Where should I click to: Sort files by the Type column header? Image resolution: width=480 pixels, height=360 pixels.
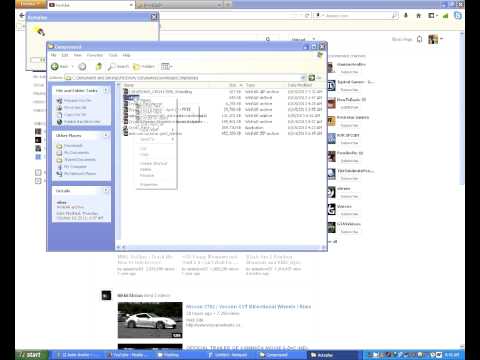265,85
